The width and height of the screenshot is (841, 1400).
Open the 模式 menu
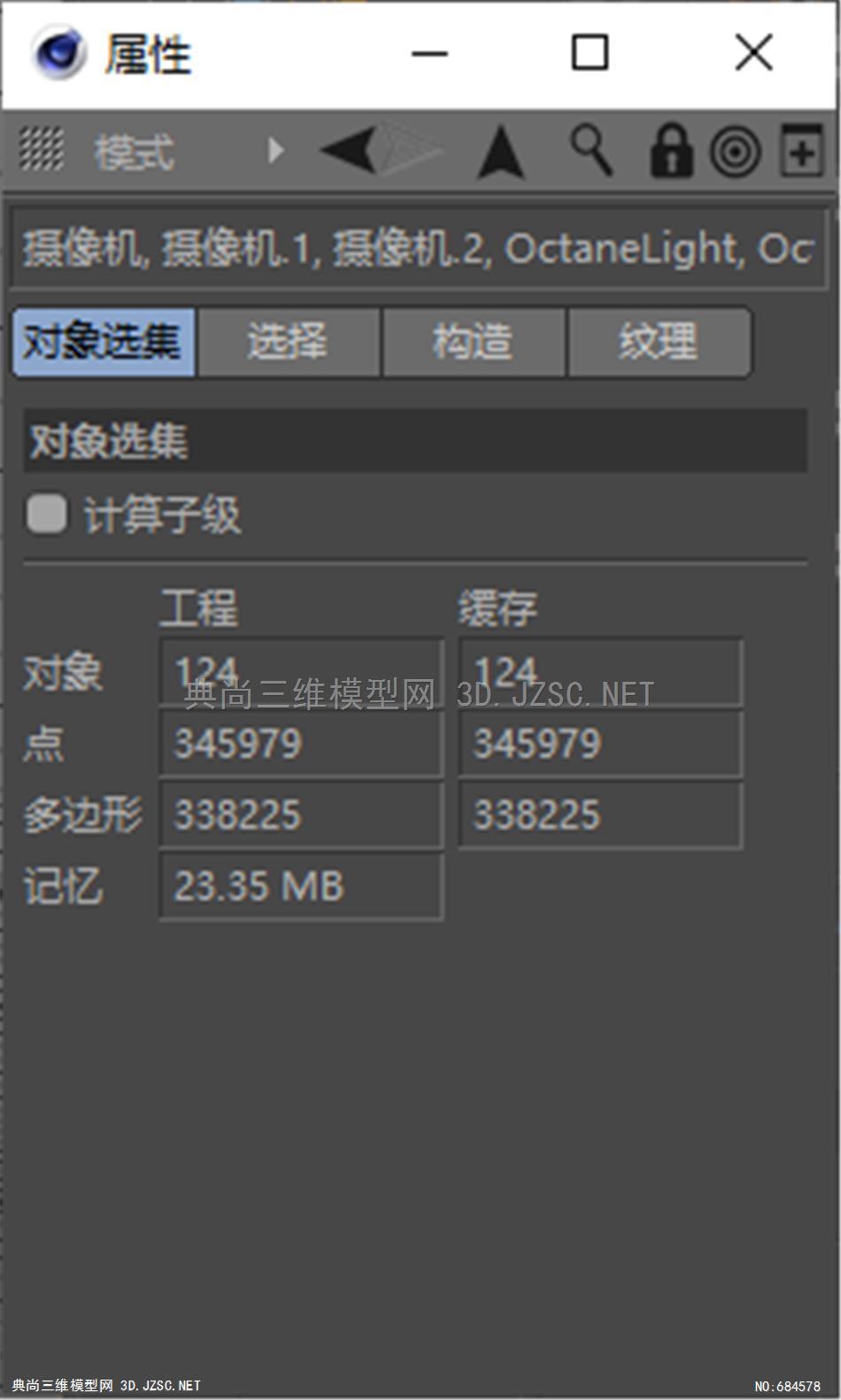135,152
